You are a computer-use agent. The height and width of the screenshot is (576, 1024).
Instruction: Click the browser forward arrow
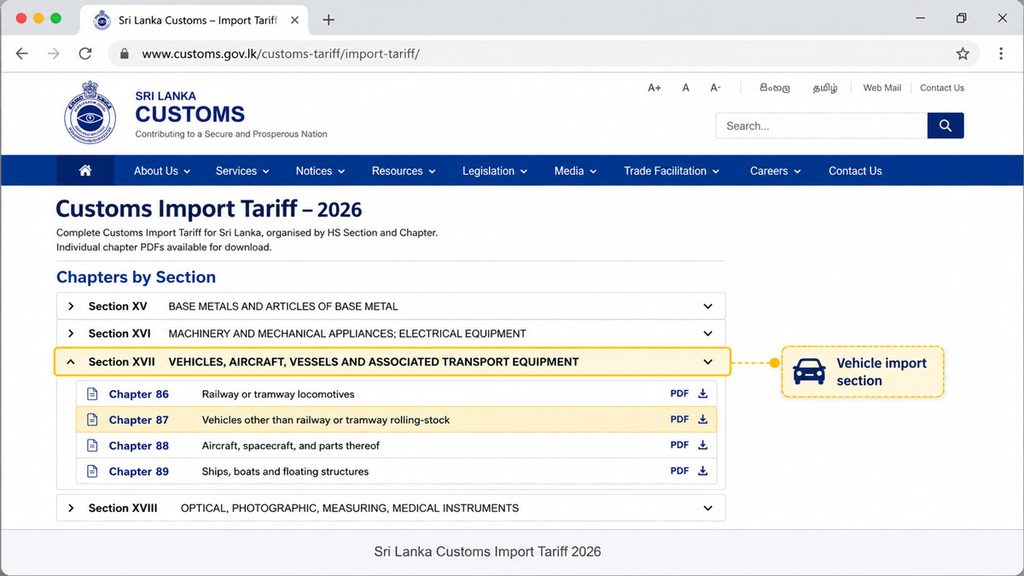point(54,54)
